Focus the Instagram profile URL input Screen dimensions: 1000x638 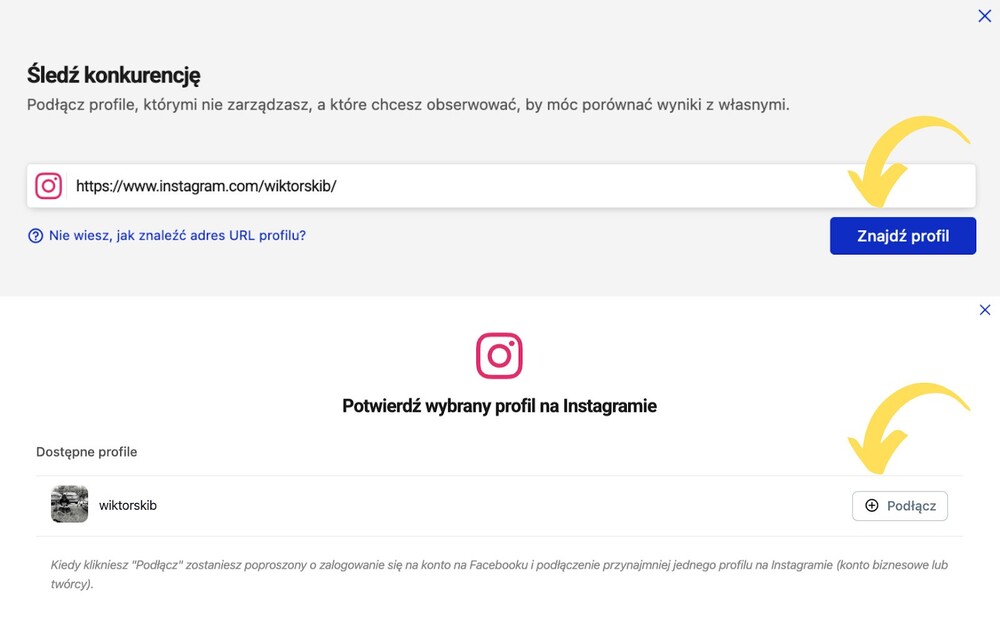click(501, 186)
